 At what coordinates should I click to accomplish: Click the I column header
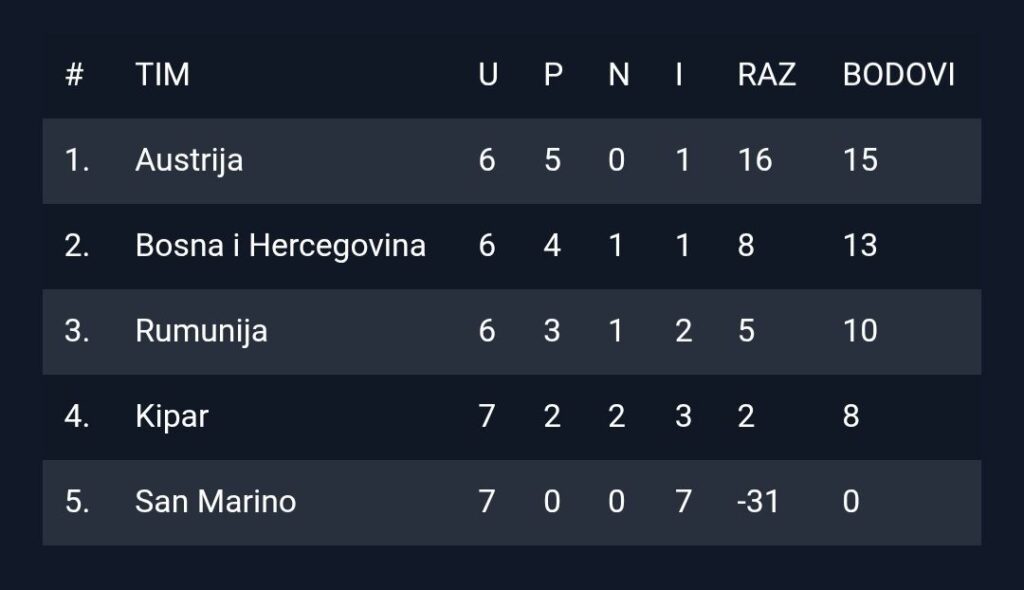point(679,75)
